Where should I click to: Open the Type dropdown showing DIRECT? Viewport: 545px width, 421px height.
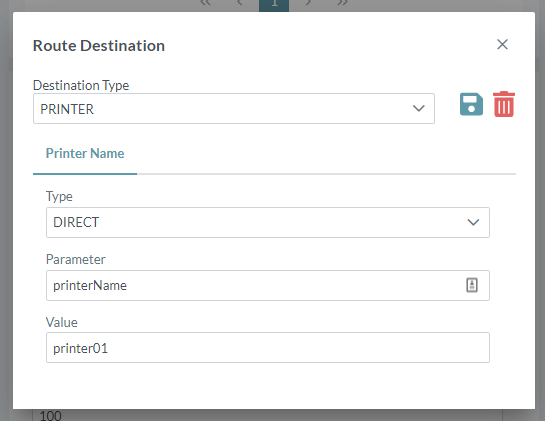coord(268,222)
